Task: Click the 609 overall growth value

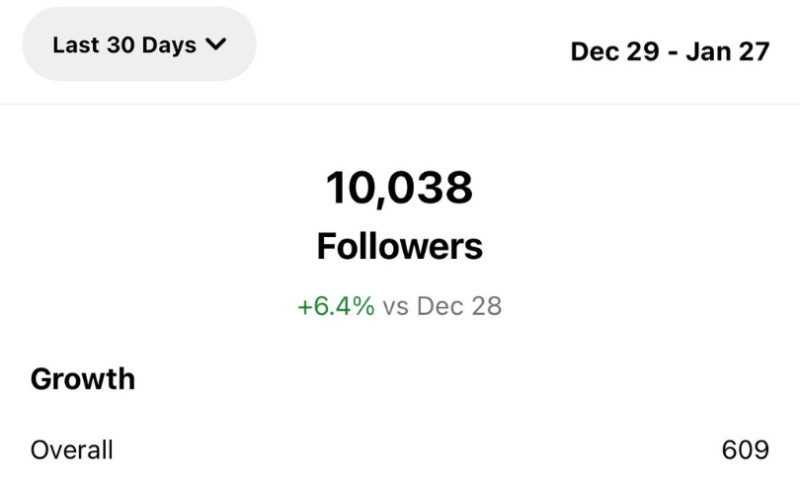Action: click(x=745, y=450)
